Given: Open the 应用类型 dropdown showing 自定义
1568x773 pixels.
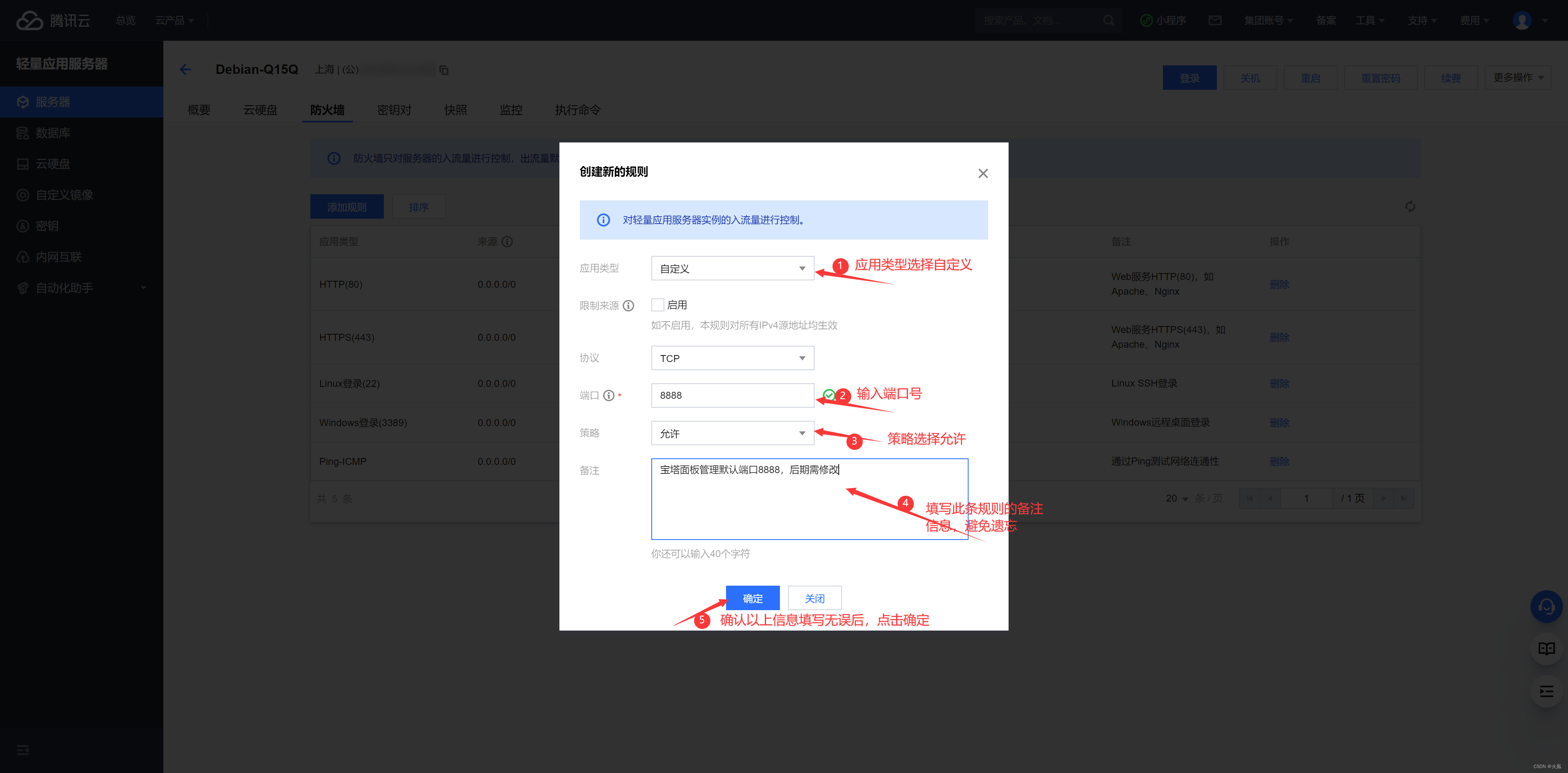Looking at the screenshot, I should (x=732, y=268).
